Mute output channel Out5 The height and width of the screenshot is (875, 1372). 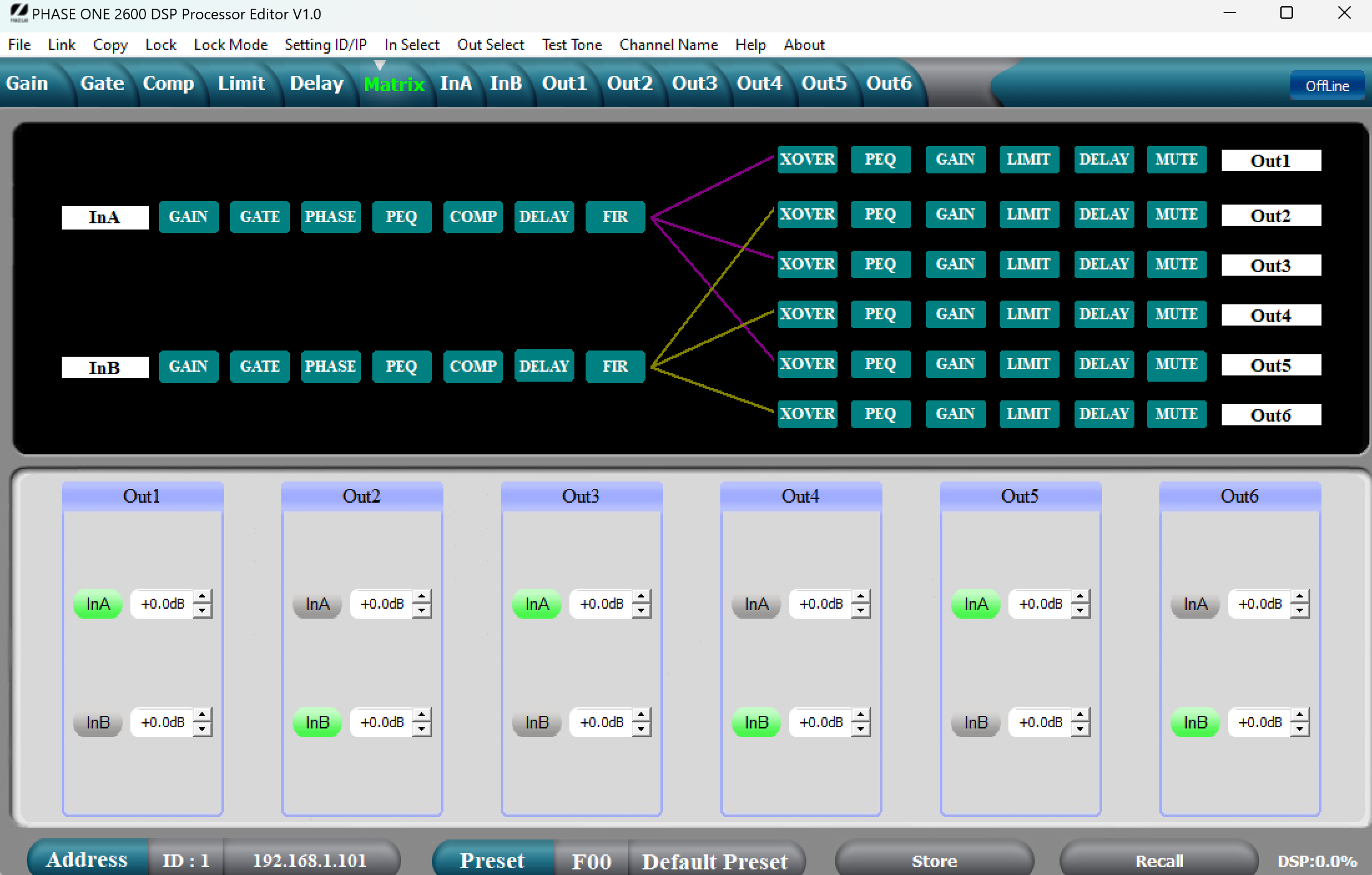1176,364
